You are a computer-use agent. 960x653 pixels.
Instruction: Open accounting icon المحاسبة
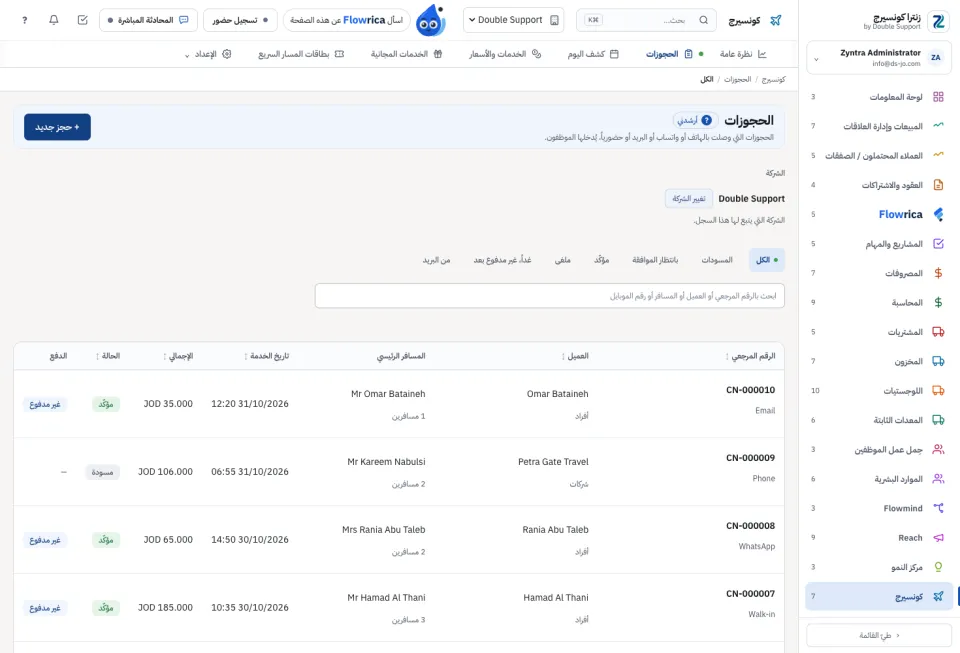click(x=938, y=302)
